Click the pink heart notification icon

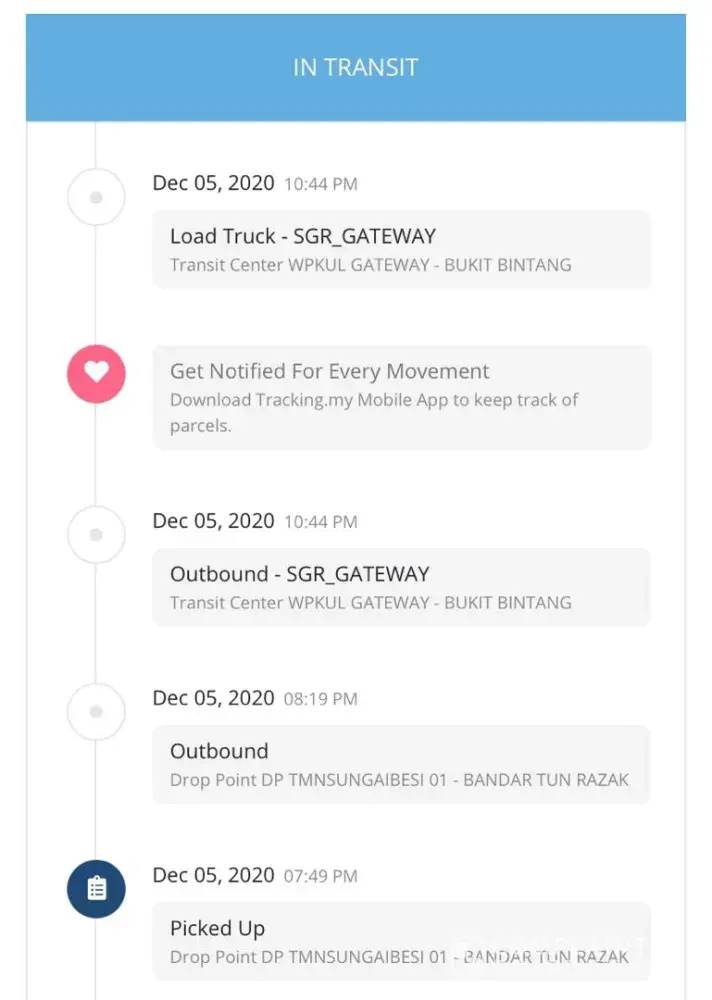[x=96, y=372]
